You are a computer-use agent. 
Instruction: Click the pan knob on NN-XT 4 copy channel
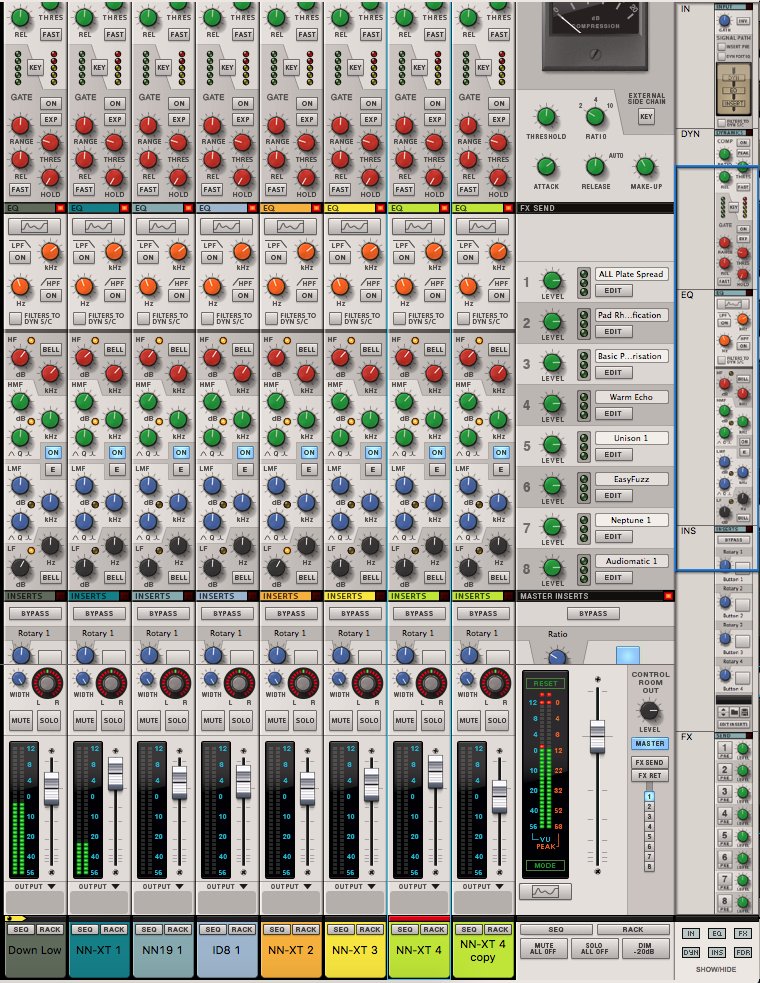point(495,683)
